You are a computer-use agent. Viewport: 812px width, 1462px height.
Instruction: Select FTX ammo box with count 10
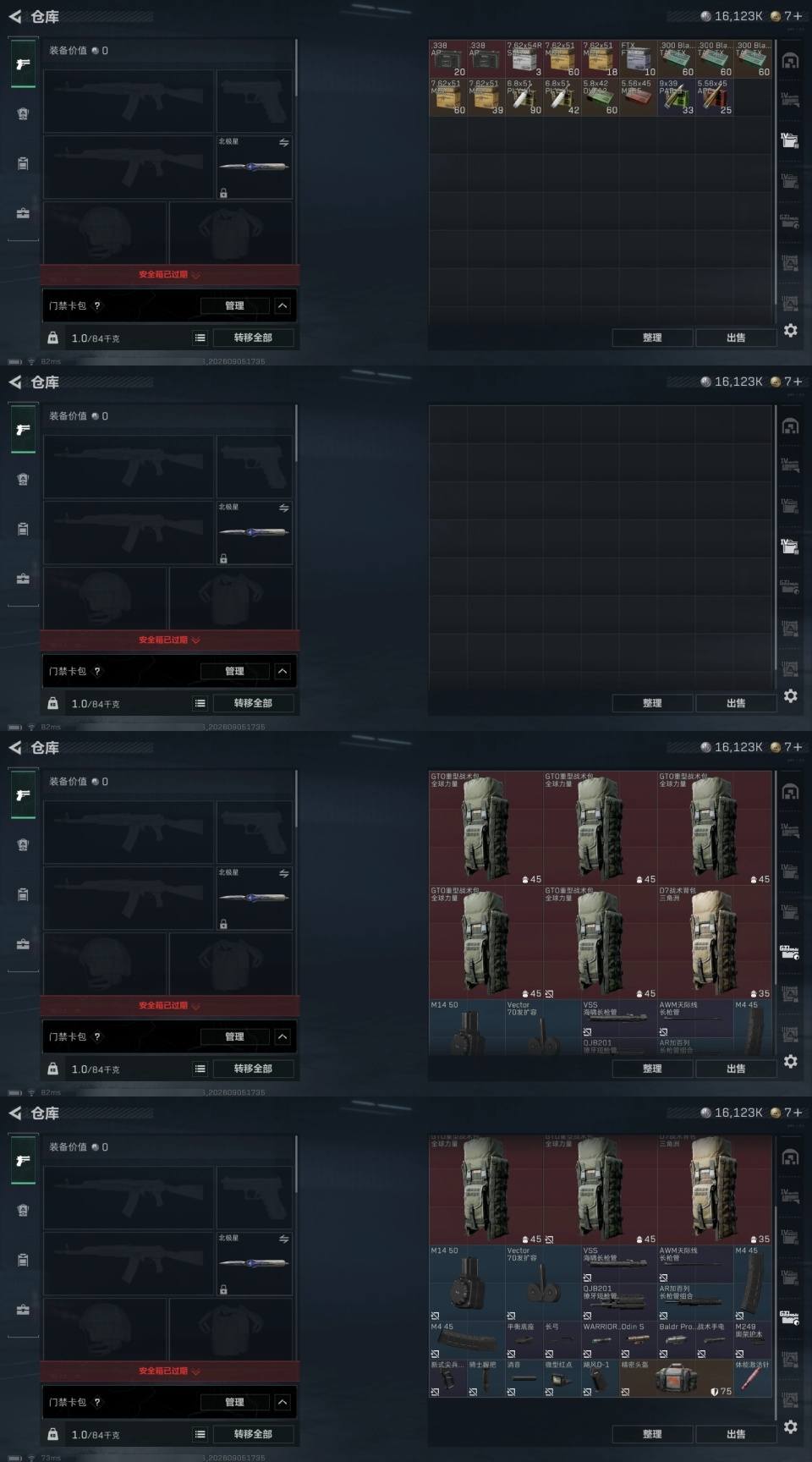coord(639,59)
